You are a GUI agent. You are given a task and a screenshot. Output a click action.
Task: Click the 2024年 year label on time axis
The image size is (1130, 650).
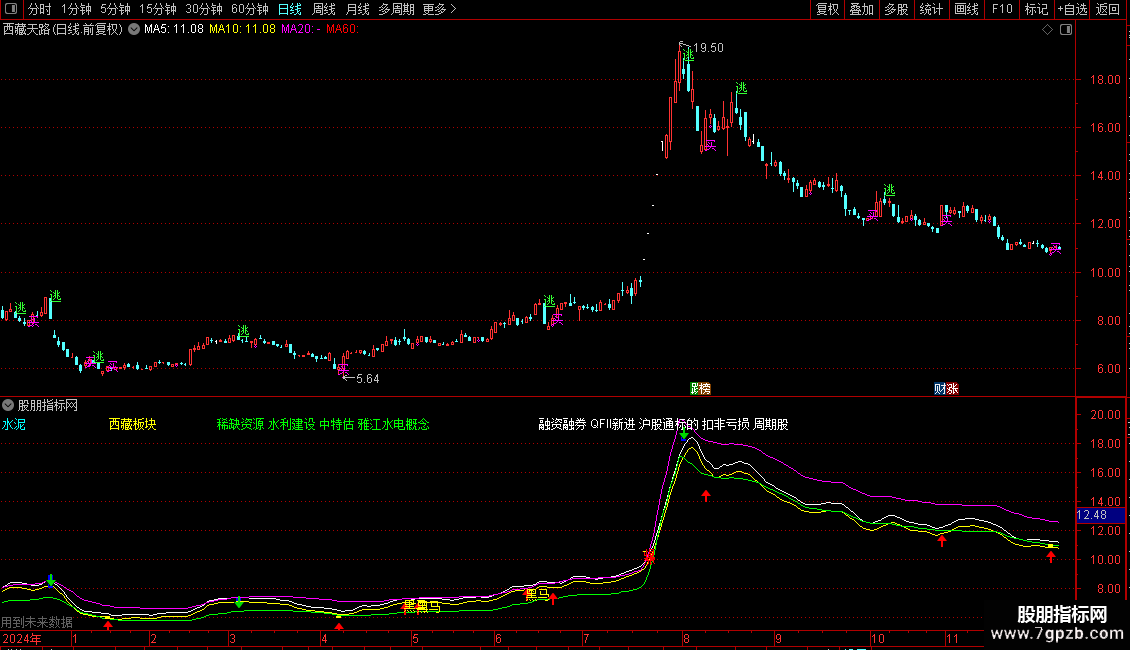coord(22,639)
